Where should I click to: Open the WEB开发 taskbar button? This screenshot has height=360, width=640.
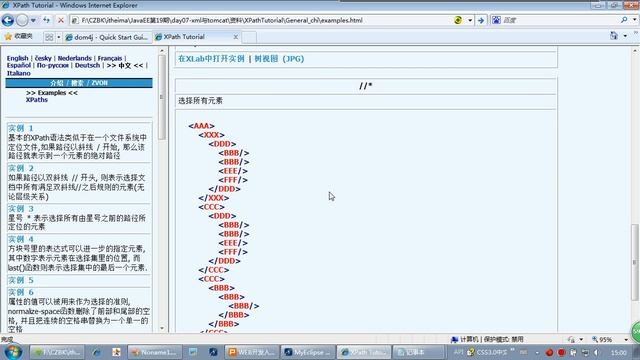pyautogui.click(x=252, y=352)
